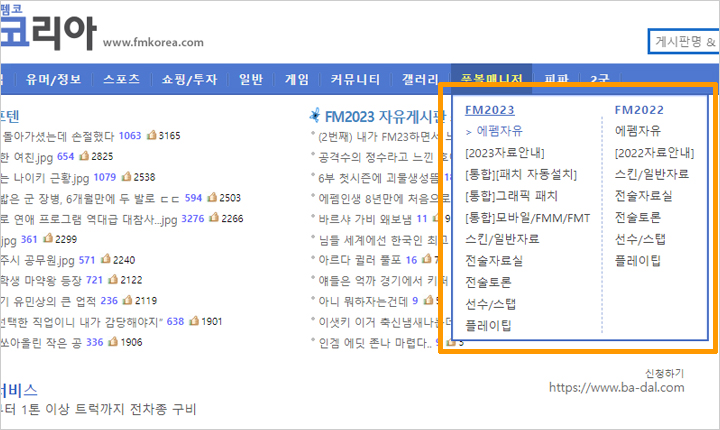Open the 스포츠 menu
This screenshot has height=430, width=720.
click(x=121, y=79)
